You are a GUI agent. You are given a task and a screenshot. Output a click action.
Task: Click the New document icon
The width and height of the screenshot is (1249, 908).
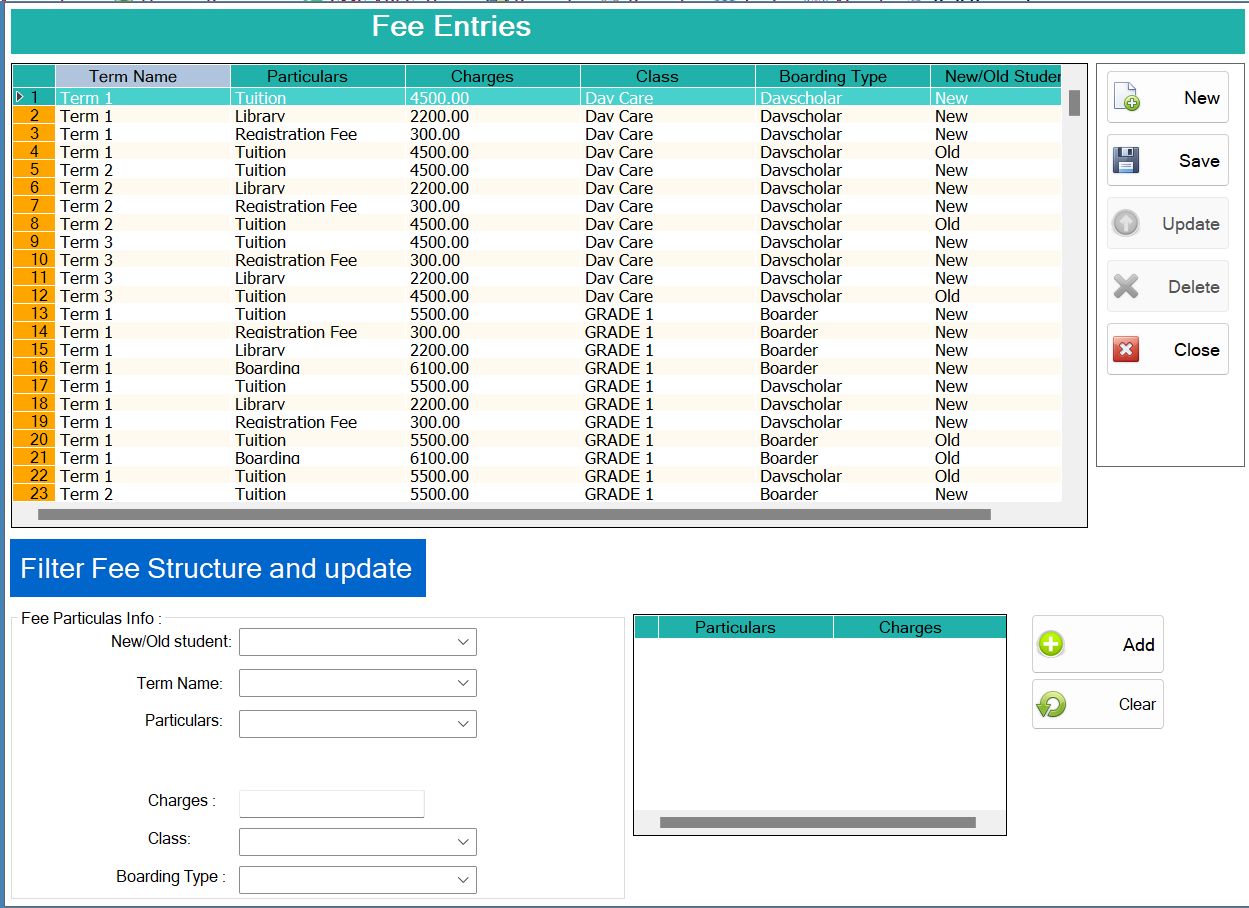point(1127,97)
